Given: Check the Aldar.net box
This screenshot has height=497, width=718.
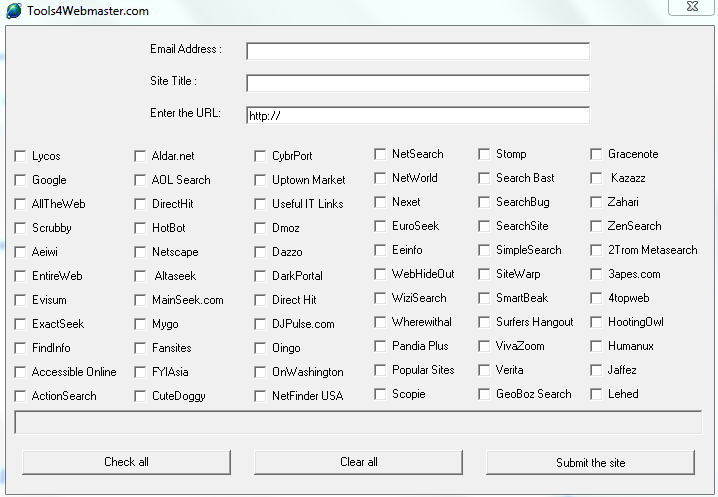Looking at the screenshot, I should 140,156.
